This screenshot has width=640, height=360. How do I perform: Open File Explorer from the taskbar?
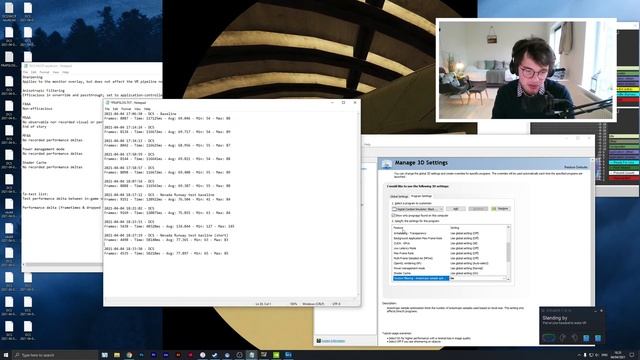point(117,355)
